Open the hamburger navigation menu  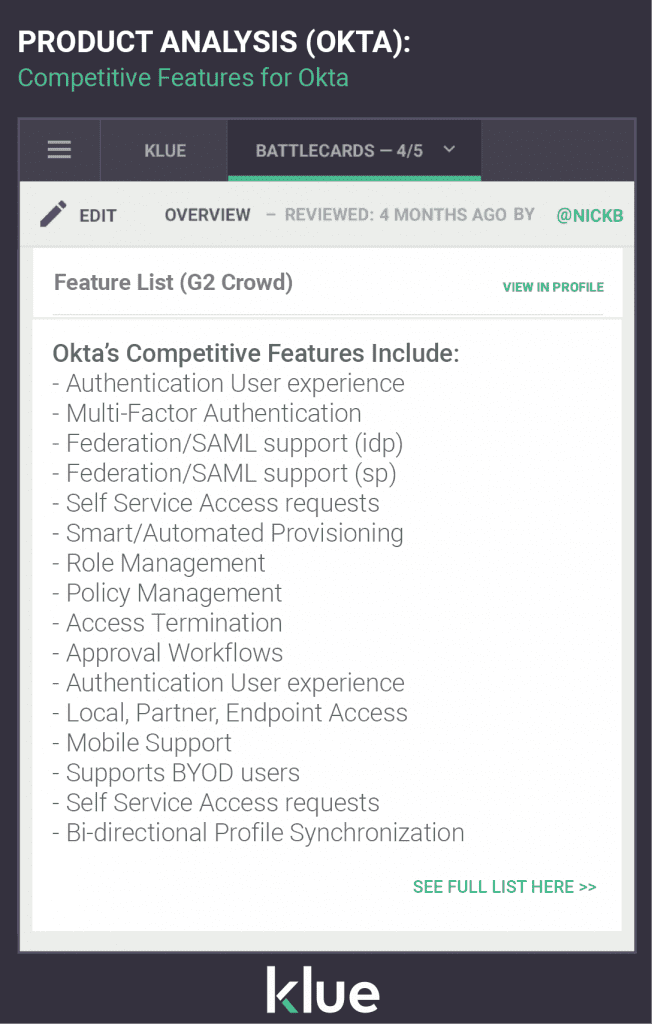[59, 150]
